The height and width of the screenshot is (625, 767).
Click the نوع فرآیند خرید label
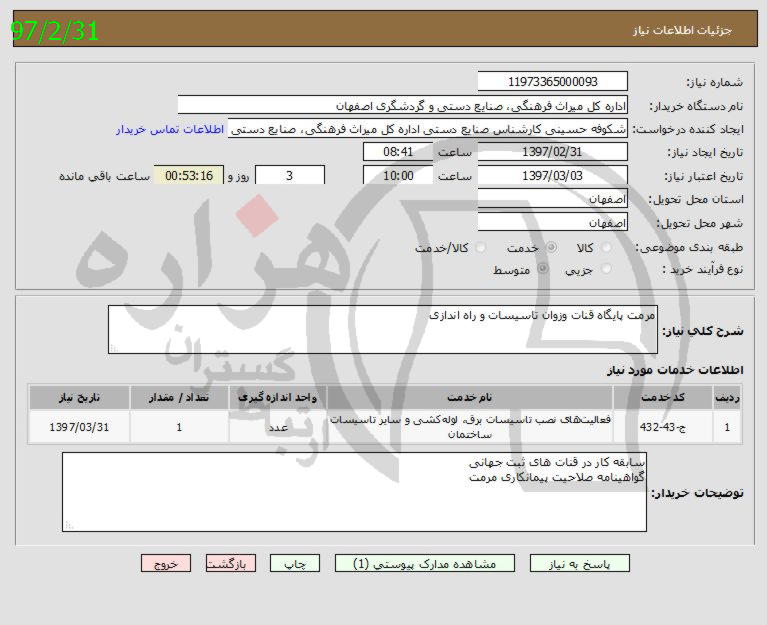[702, 269]
